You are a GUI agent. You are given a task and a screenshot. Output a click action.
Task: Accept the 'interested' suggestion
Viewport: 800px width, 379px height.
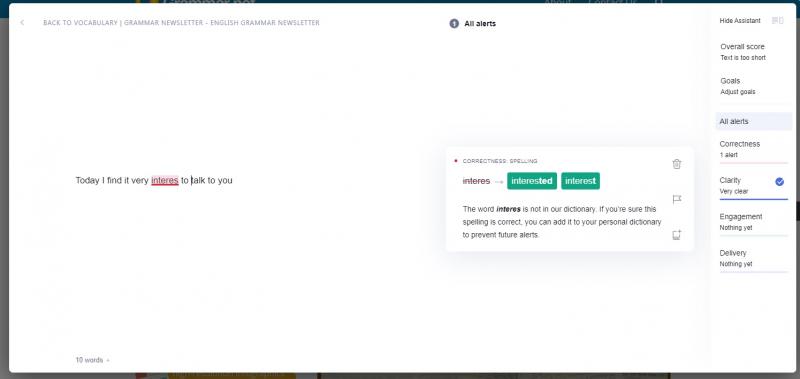pyautogui.click(x=532, y=181)
